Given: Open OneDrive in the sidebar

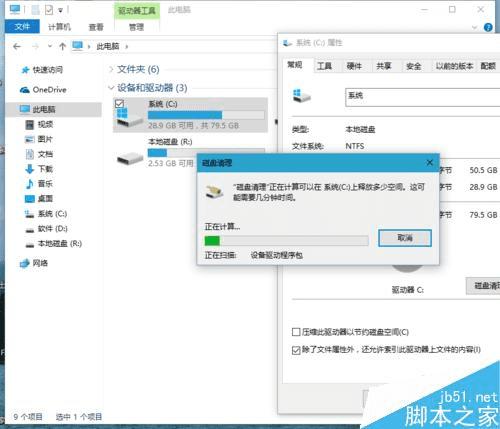Looking at the screenshot, I should [43, 90].
